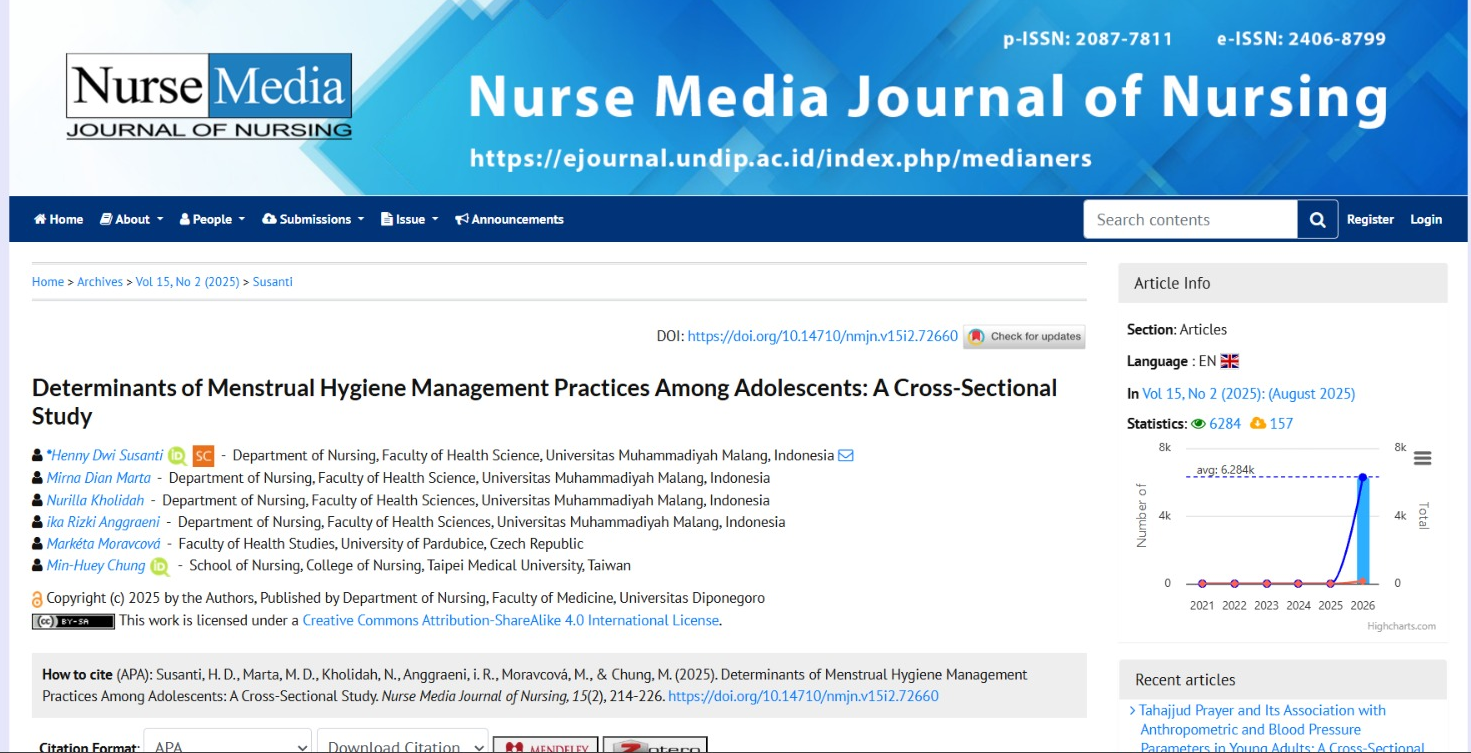
Task: Click the open access lock icon
Action: click(38, 599)
